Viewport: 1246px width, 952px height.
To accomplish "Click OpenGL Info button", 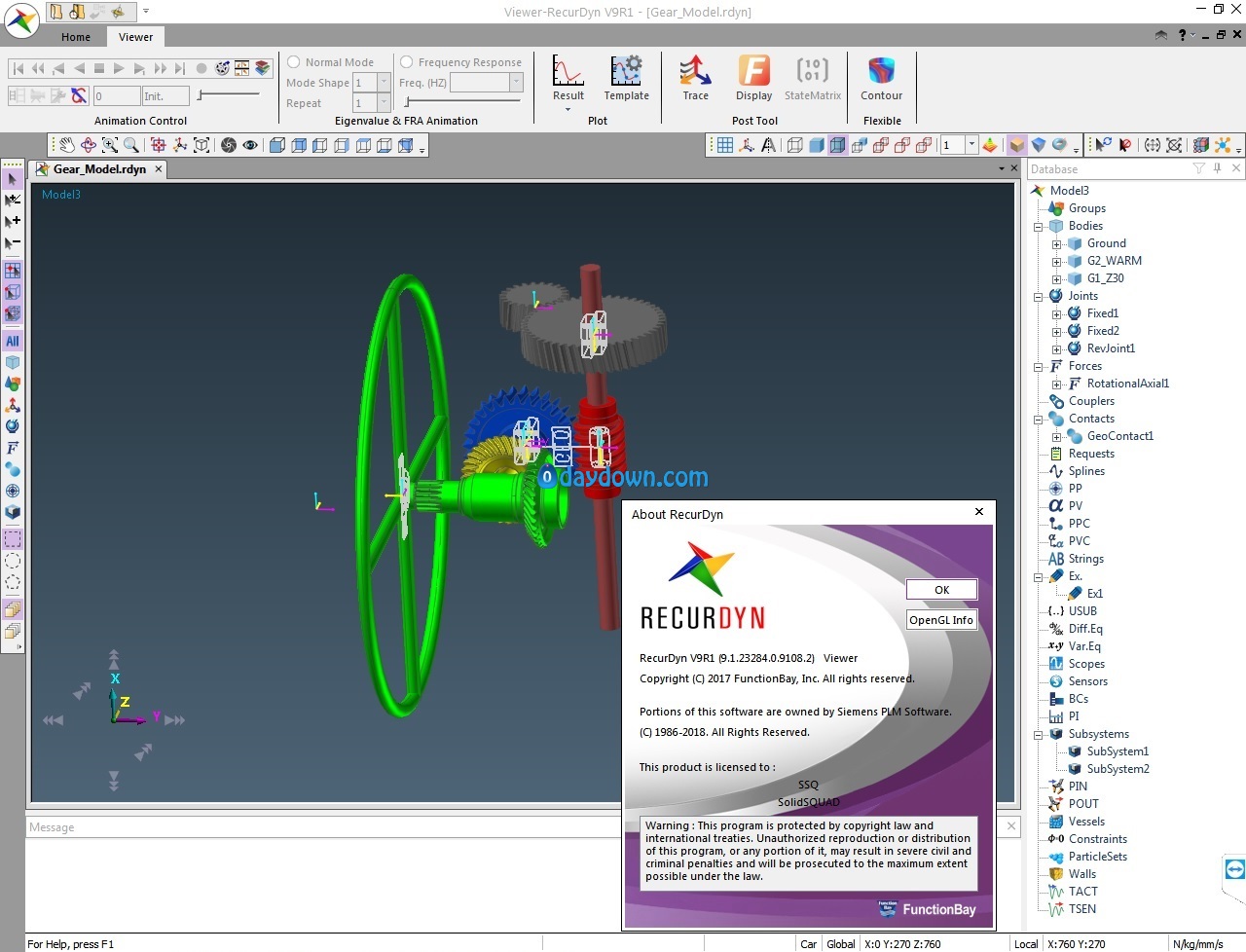I will click(x=941, y=620).
